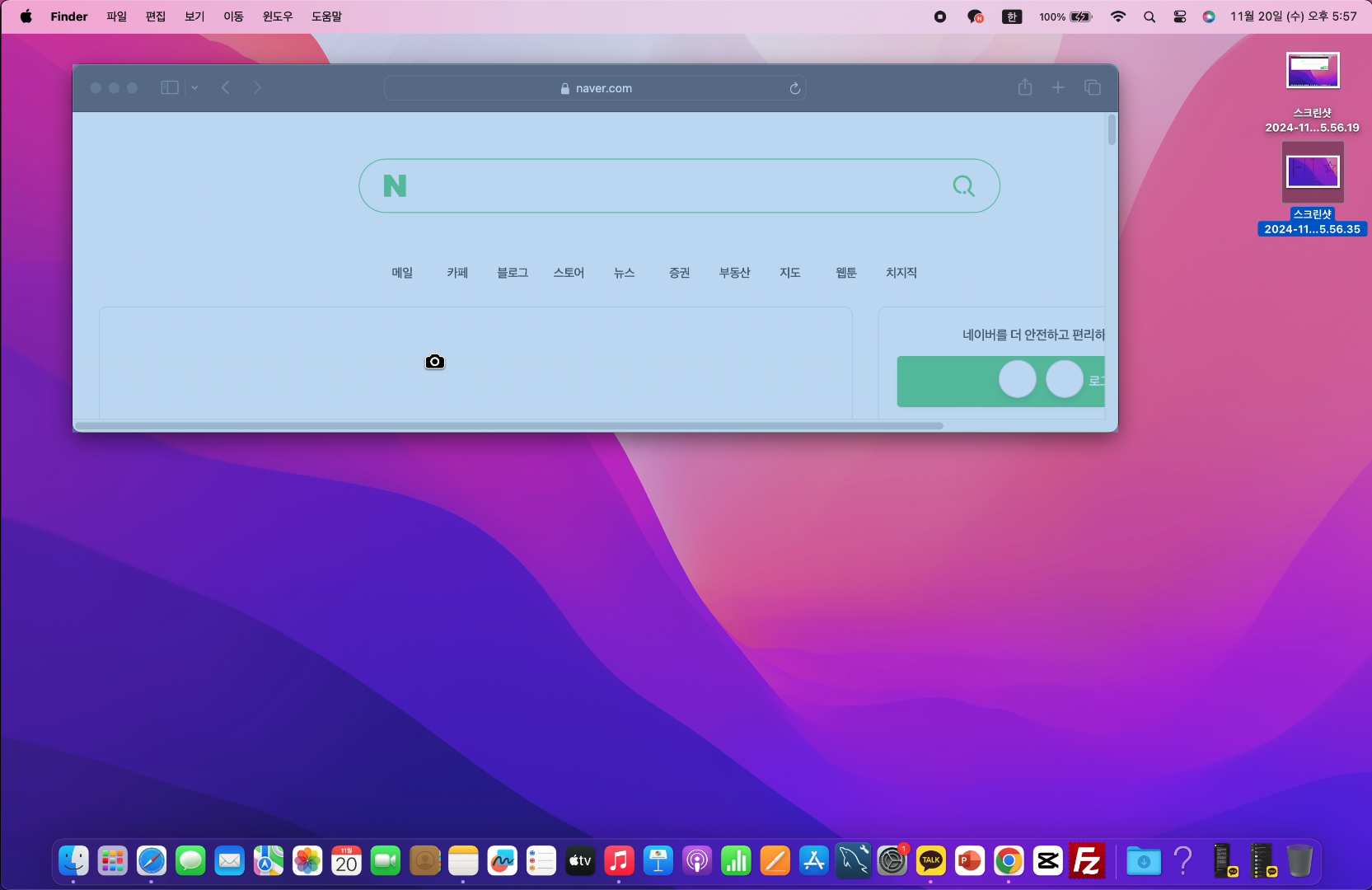The image size is (1372, 890).
Task: Click the Wi-Fi icon in menu bar
Action: (x=1118, y=16)
